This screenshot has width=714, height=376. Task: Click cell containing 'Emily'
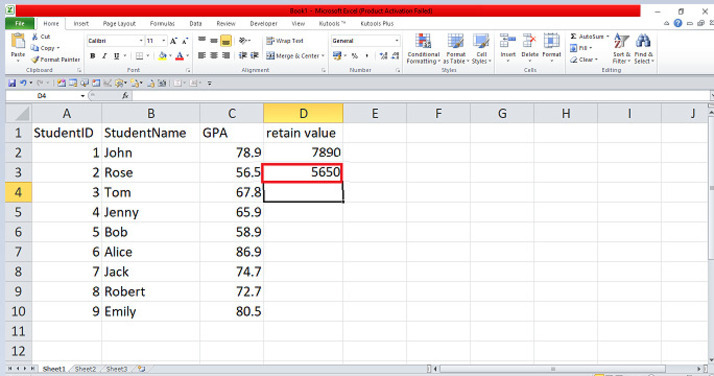(x=151, y=311)
